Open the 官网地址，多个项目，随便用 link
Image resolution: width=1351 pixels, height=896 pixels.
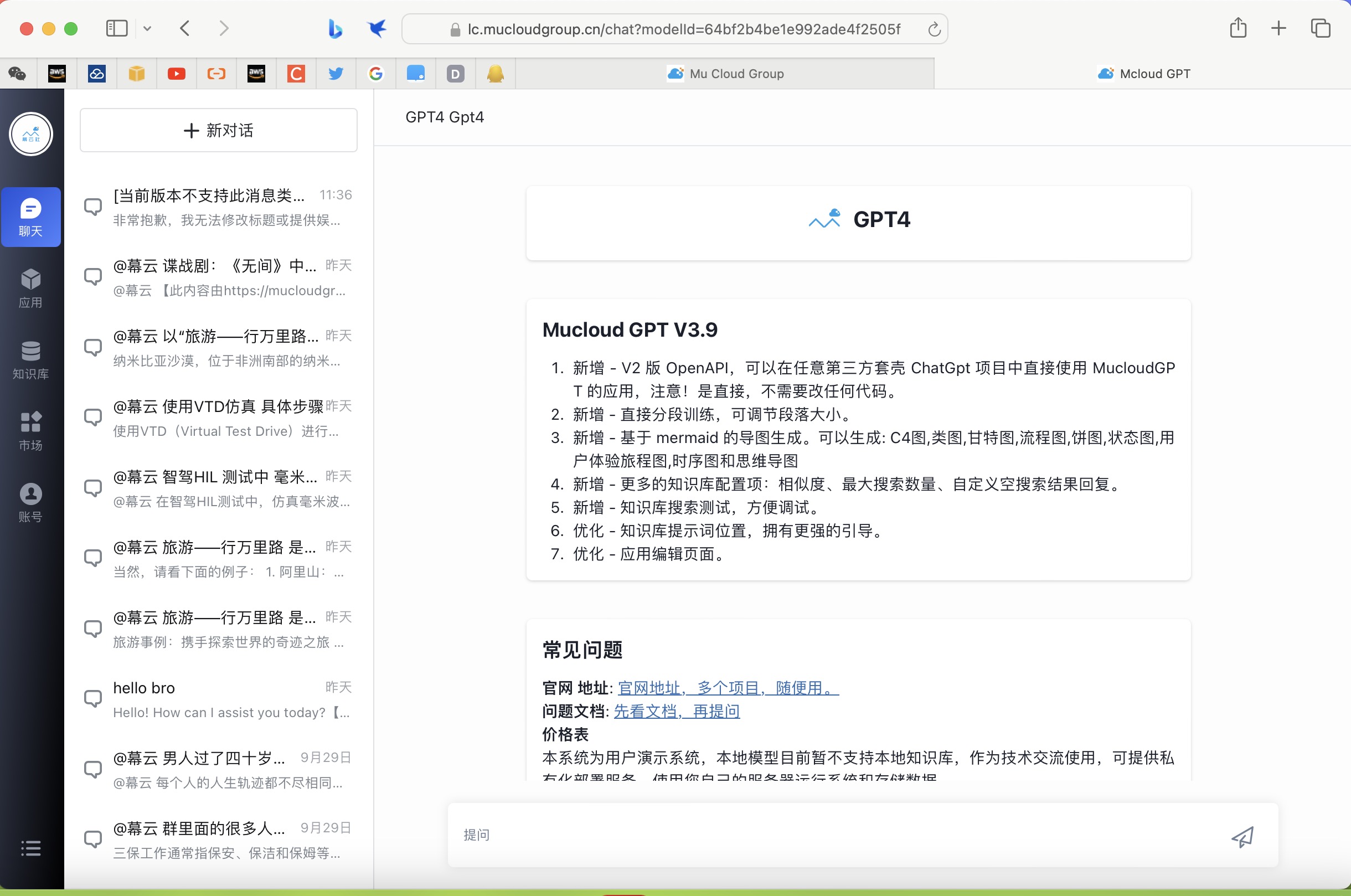pos(728,688)
